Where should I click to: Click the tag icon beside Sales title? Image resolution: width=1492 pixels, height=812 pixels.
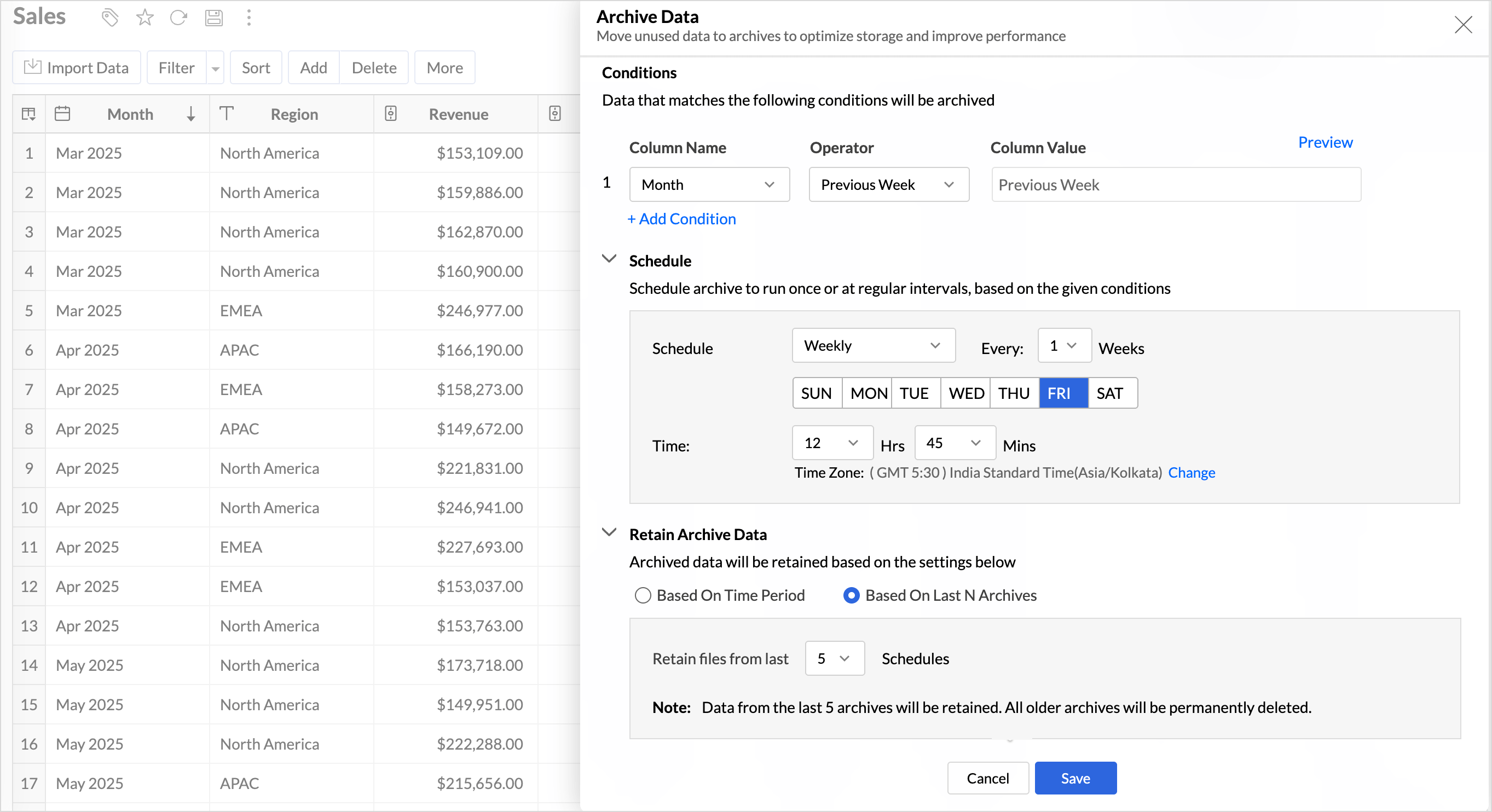109,18
